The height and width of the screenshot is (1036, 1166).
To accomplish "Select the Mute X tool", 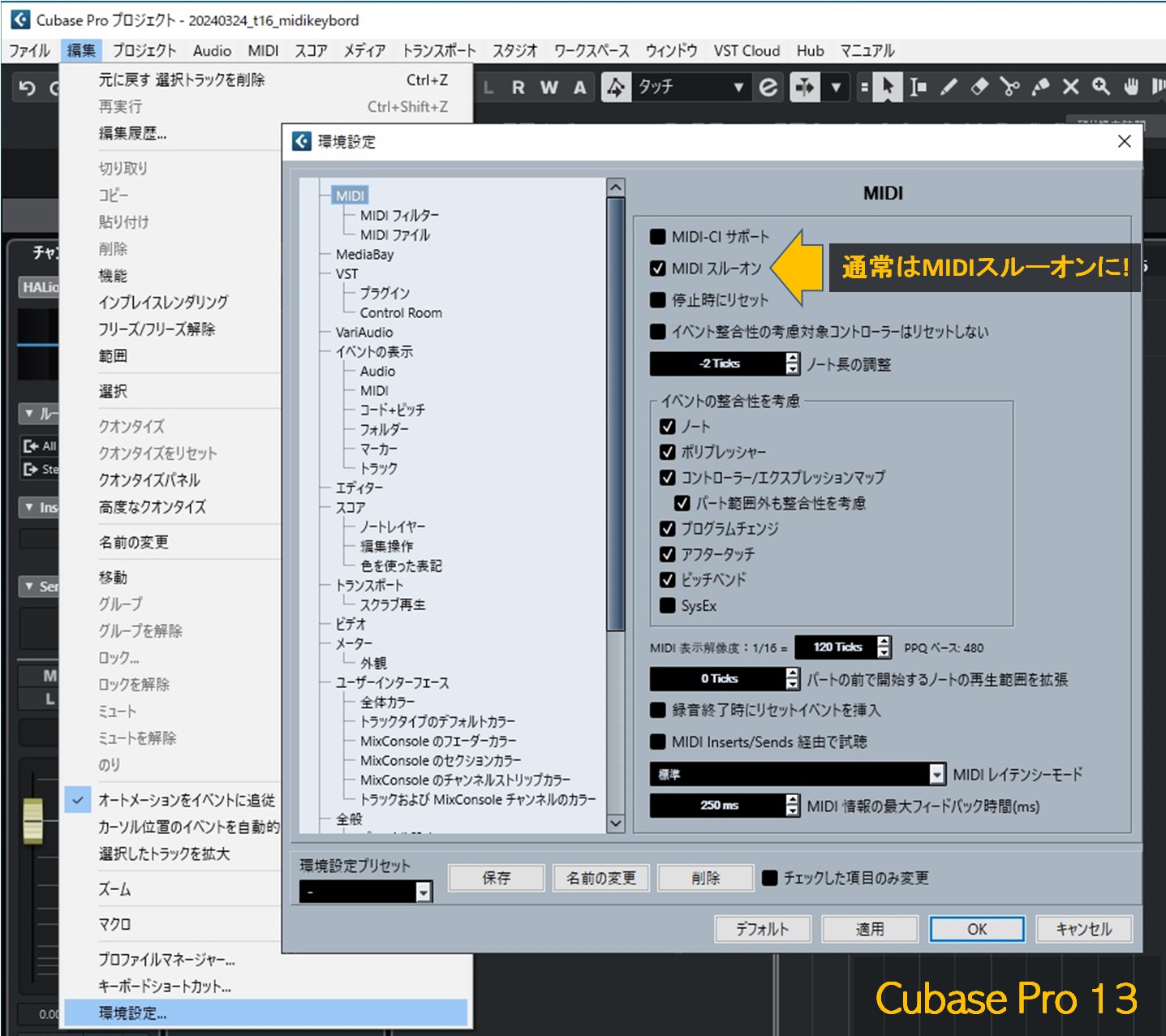I will [x=1071, y=87].
